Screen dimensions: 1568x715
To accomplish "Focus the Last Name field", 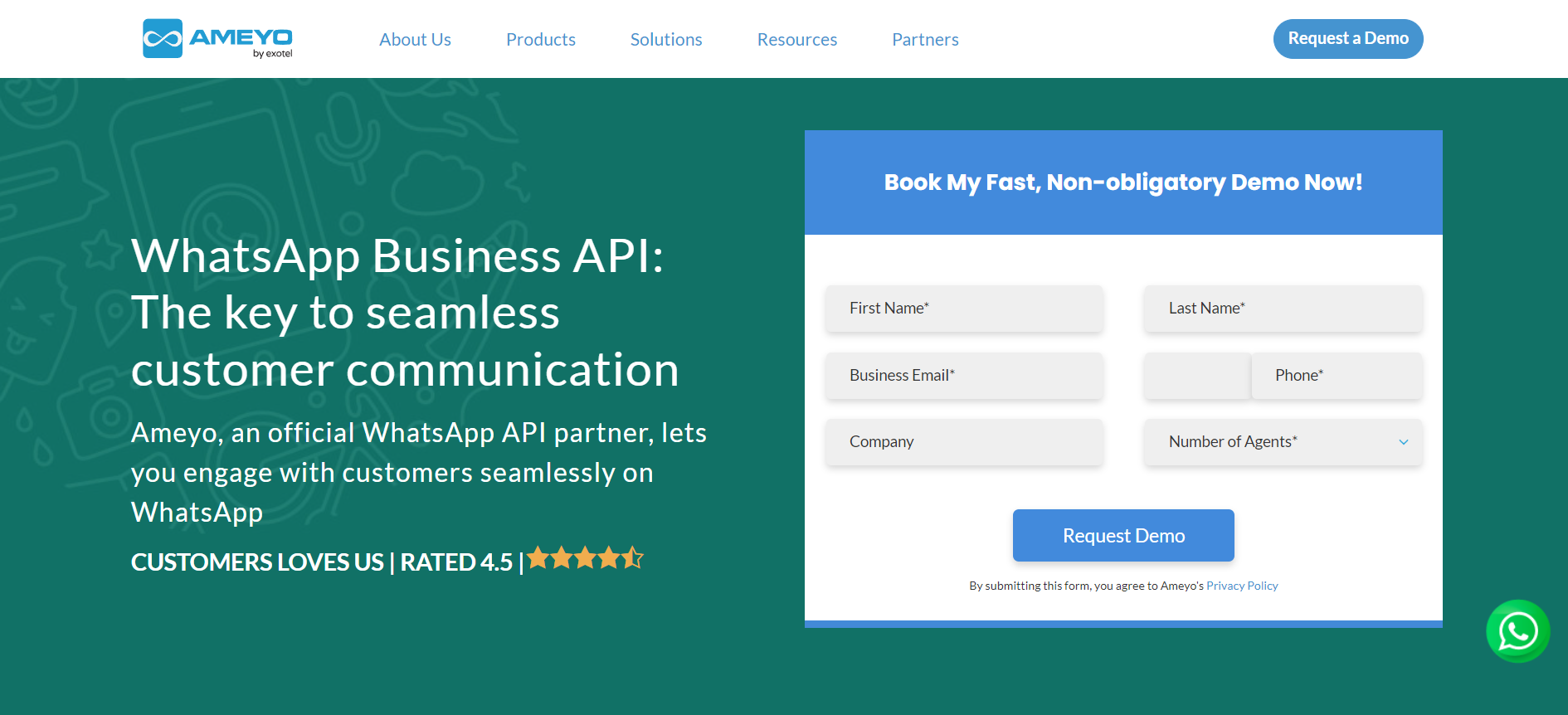I will [1283, 309].
